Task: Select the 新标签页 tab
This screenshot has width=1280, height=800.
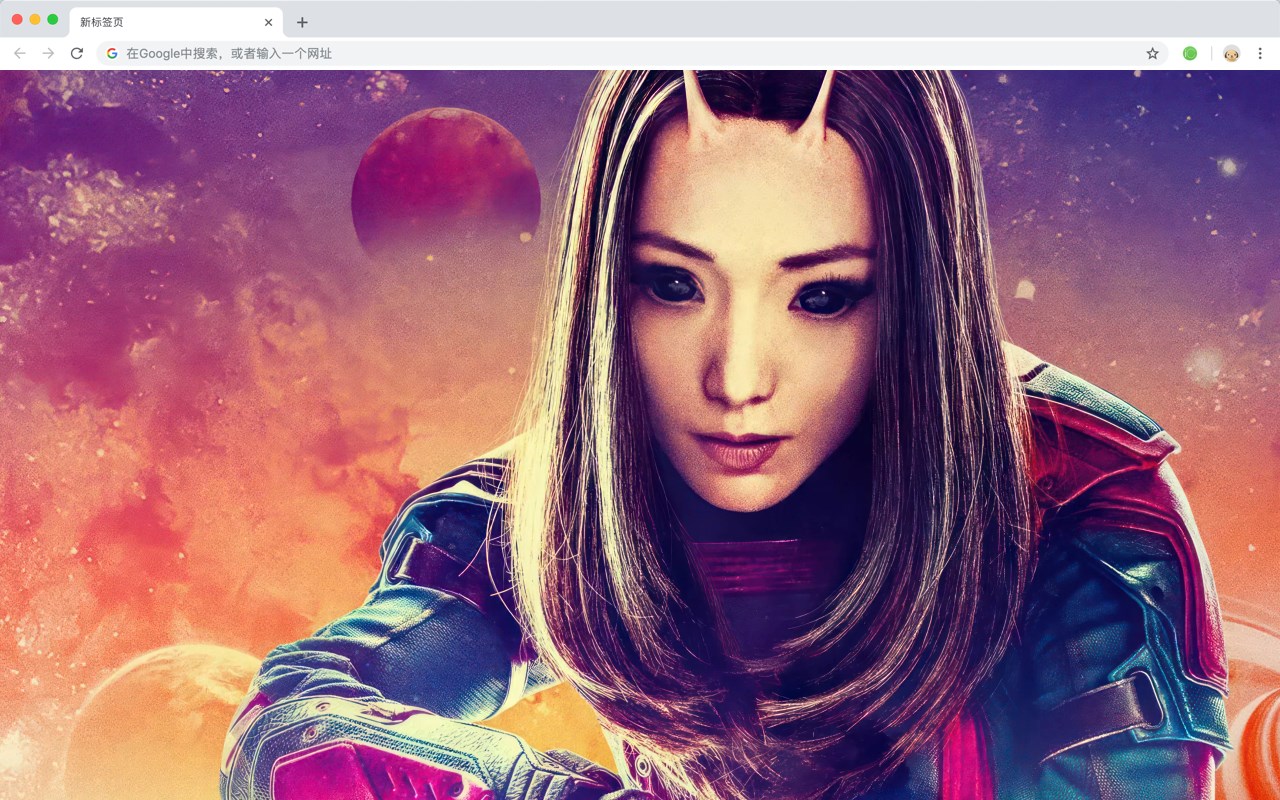Action: (x=176, y=22)
